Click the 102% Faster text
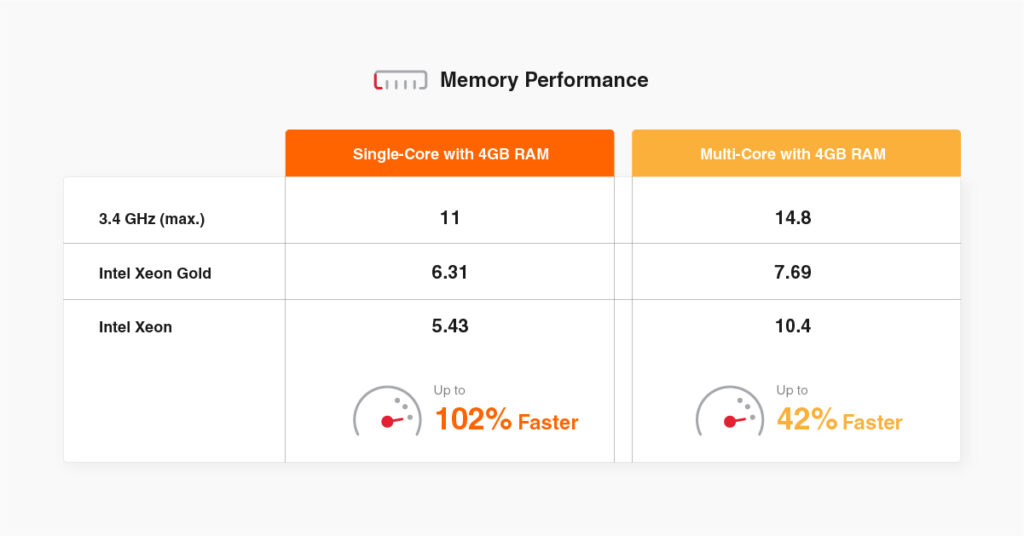 tap(507, 419)
